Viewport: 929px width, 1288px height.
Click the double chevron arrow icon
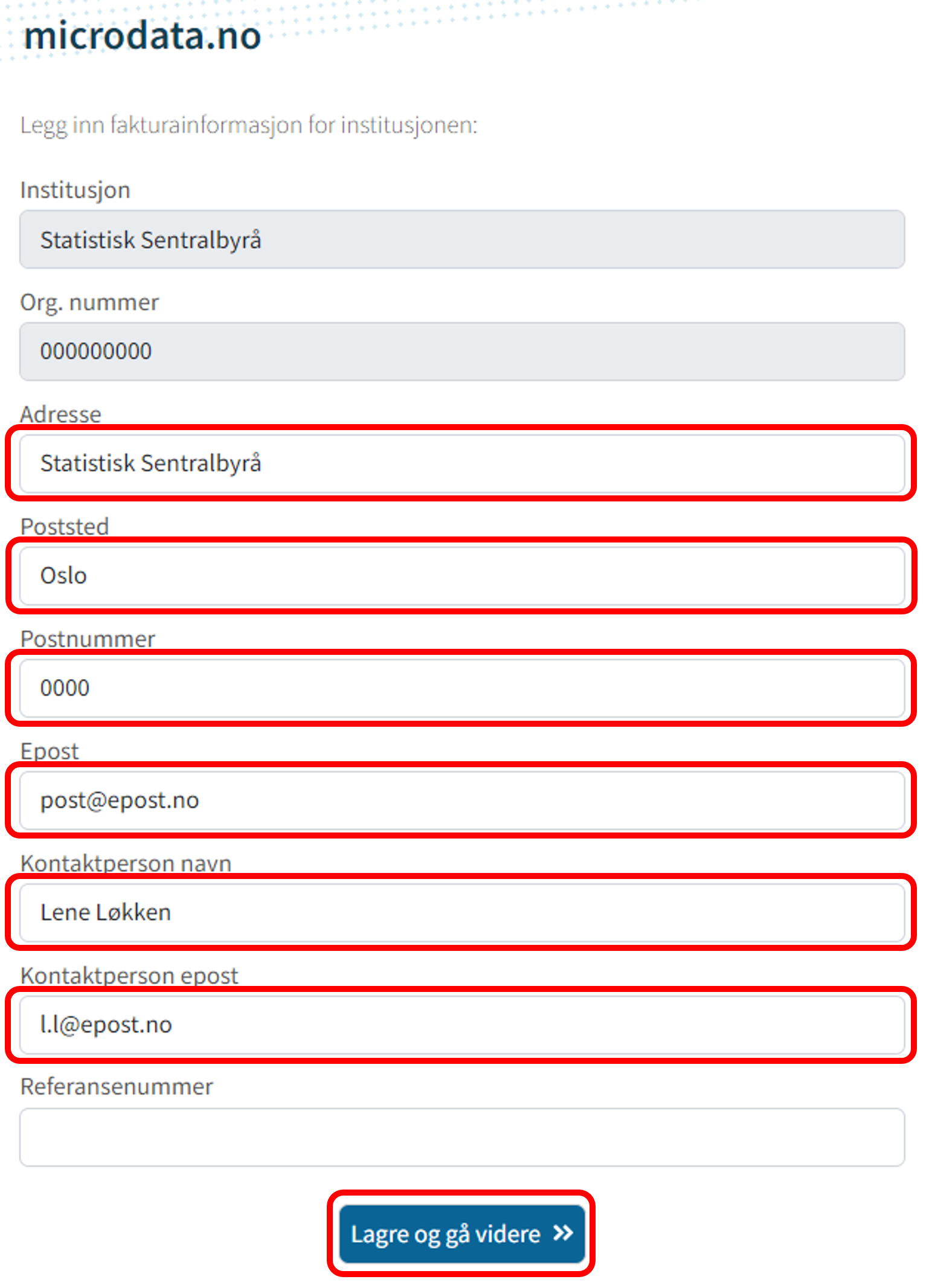tap(563, 1233)
